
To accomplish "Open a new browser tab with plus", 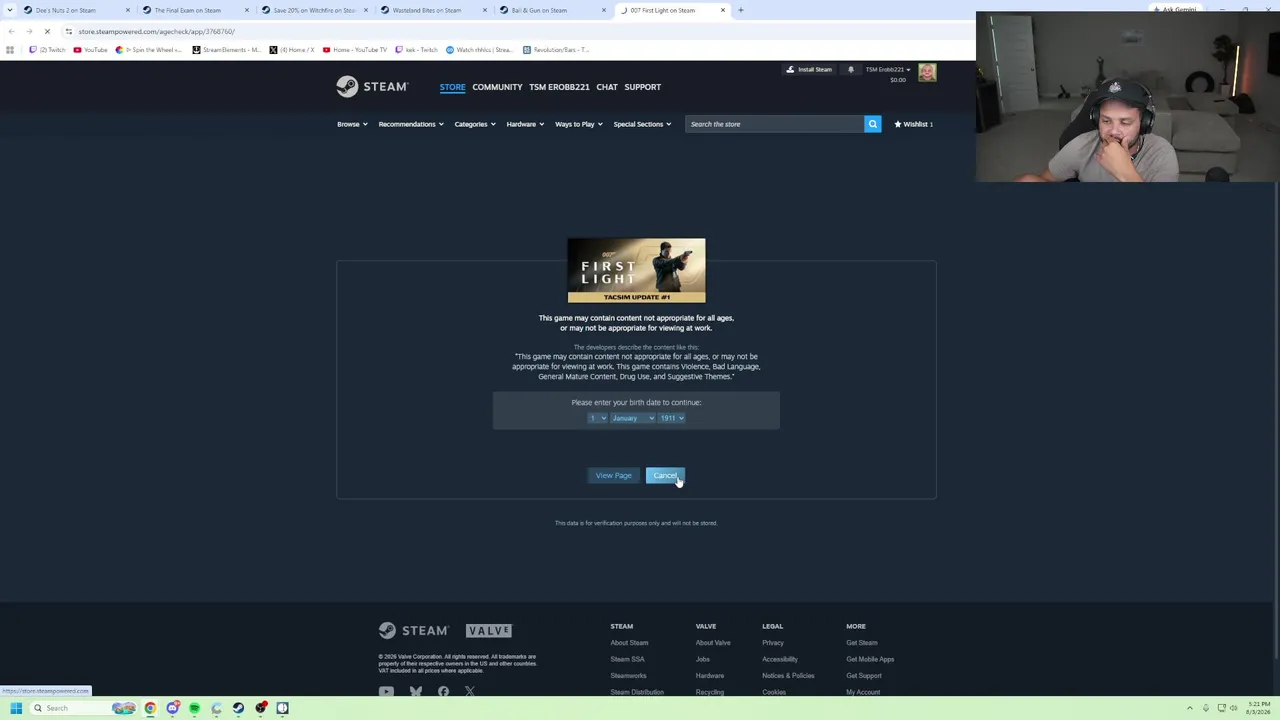I will 740,10.
